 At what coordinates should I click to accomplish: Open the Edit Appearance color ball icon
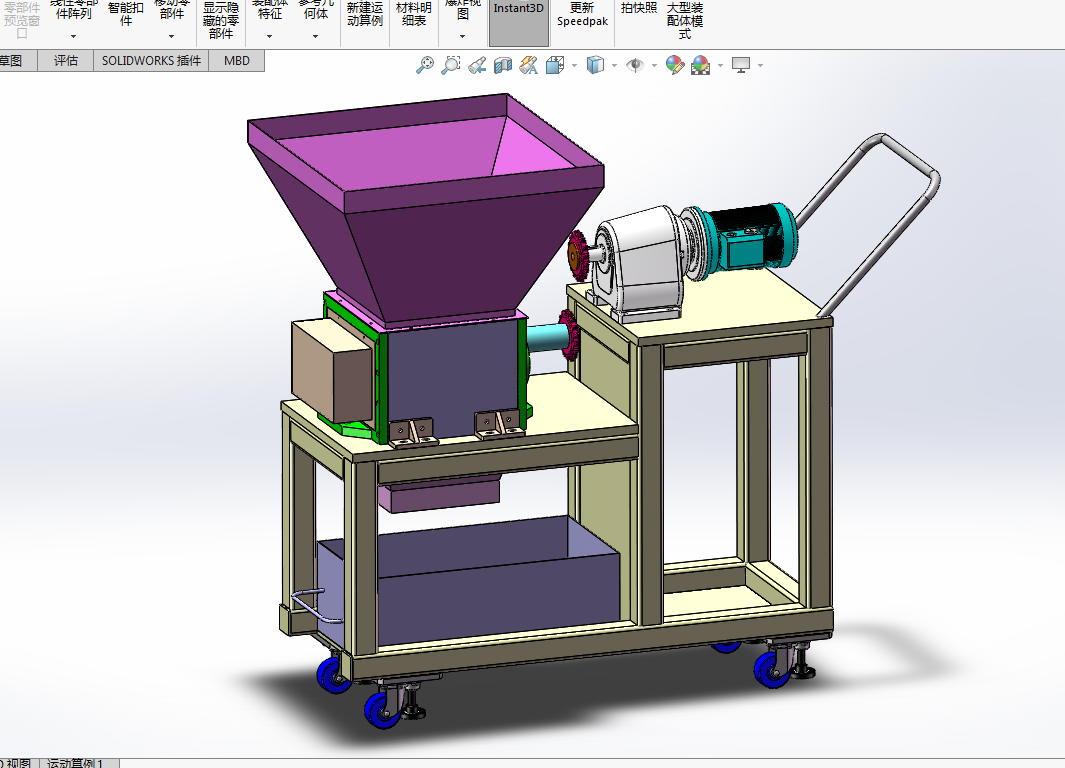(674, 65)
